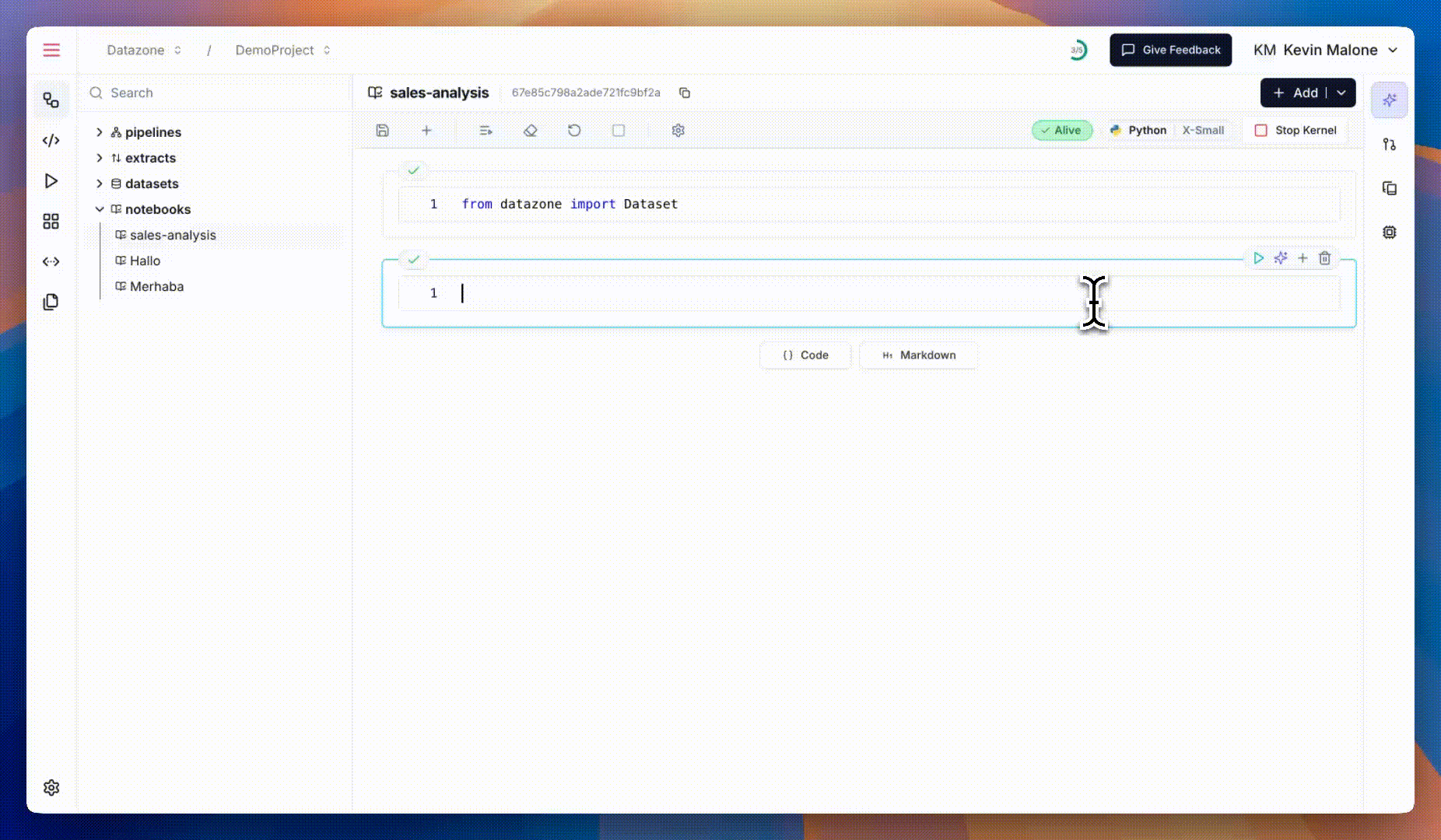Restart kernel with circular arrow icon
The image size is (1441, 840).
pos(574,131)
